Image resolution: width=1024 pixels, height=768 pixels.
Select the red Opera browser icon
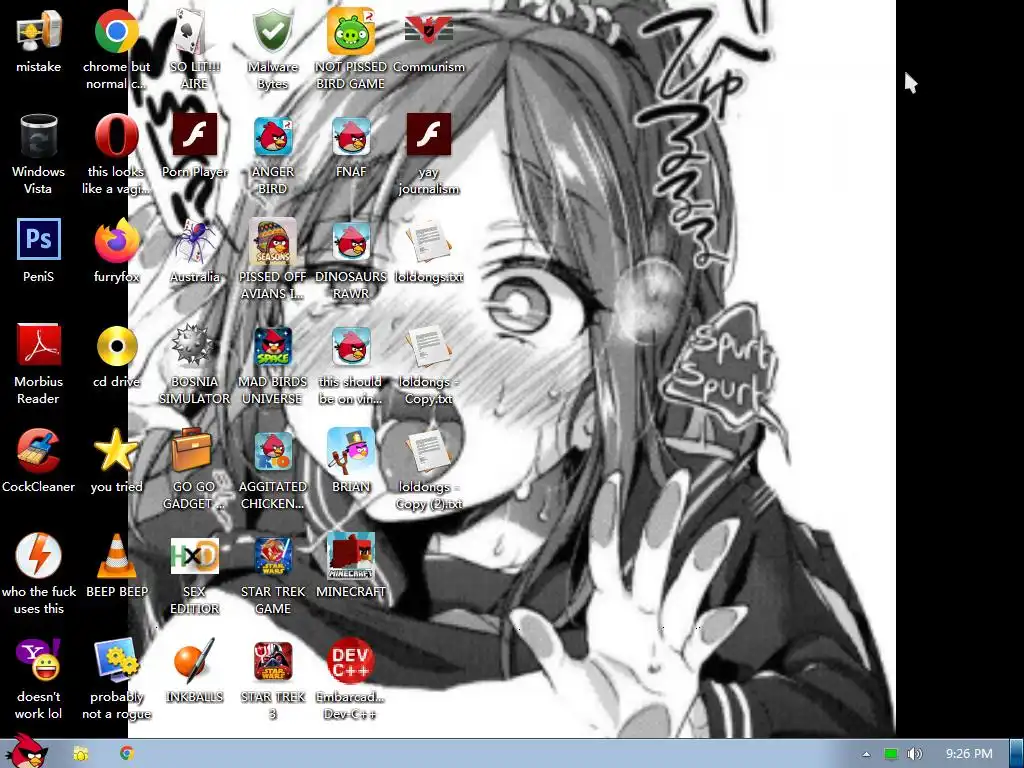coord(116,136)
